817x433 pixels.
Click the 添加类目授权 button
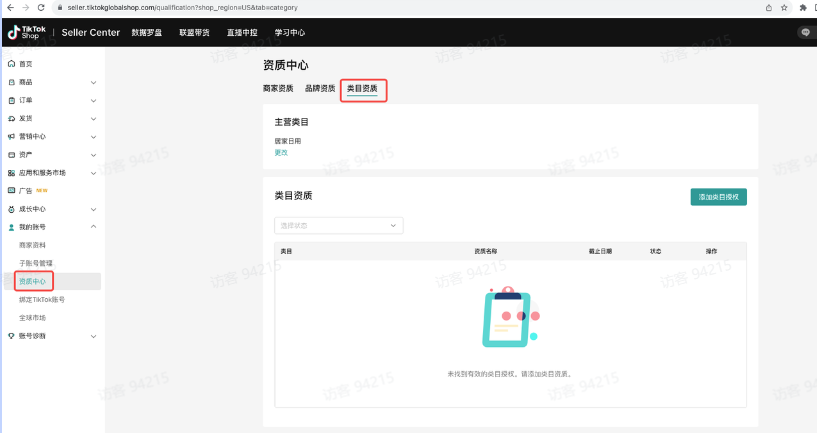(x=718, y=197)
